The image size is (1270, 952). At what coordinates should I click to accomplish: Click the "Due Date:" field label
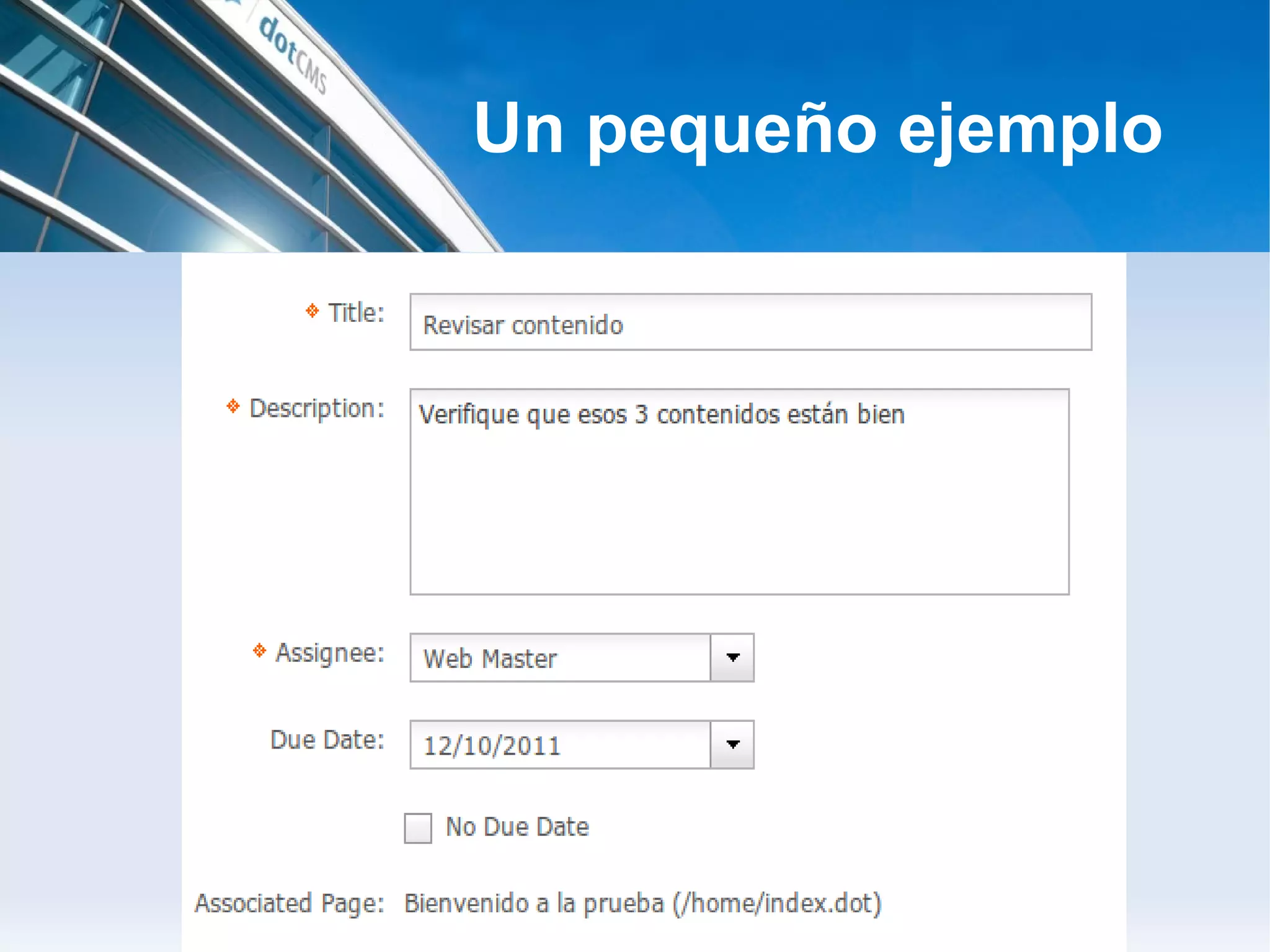(x=327, y=740)
